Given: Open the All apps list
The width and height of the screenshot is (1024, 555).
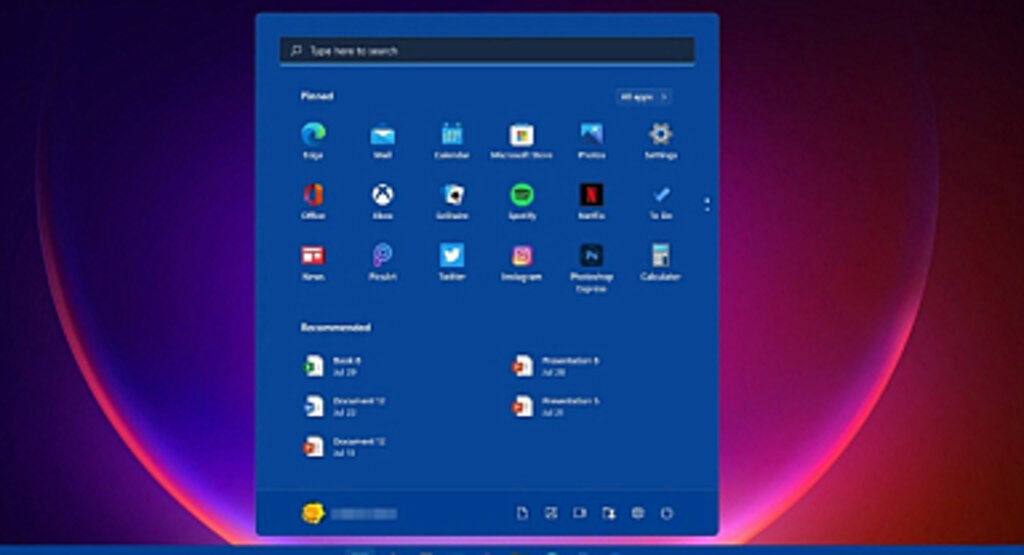Looking at the screenshot, I should click(x=643, y=97).
